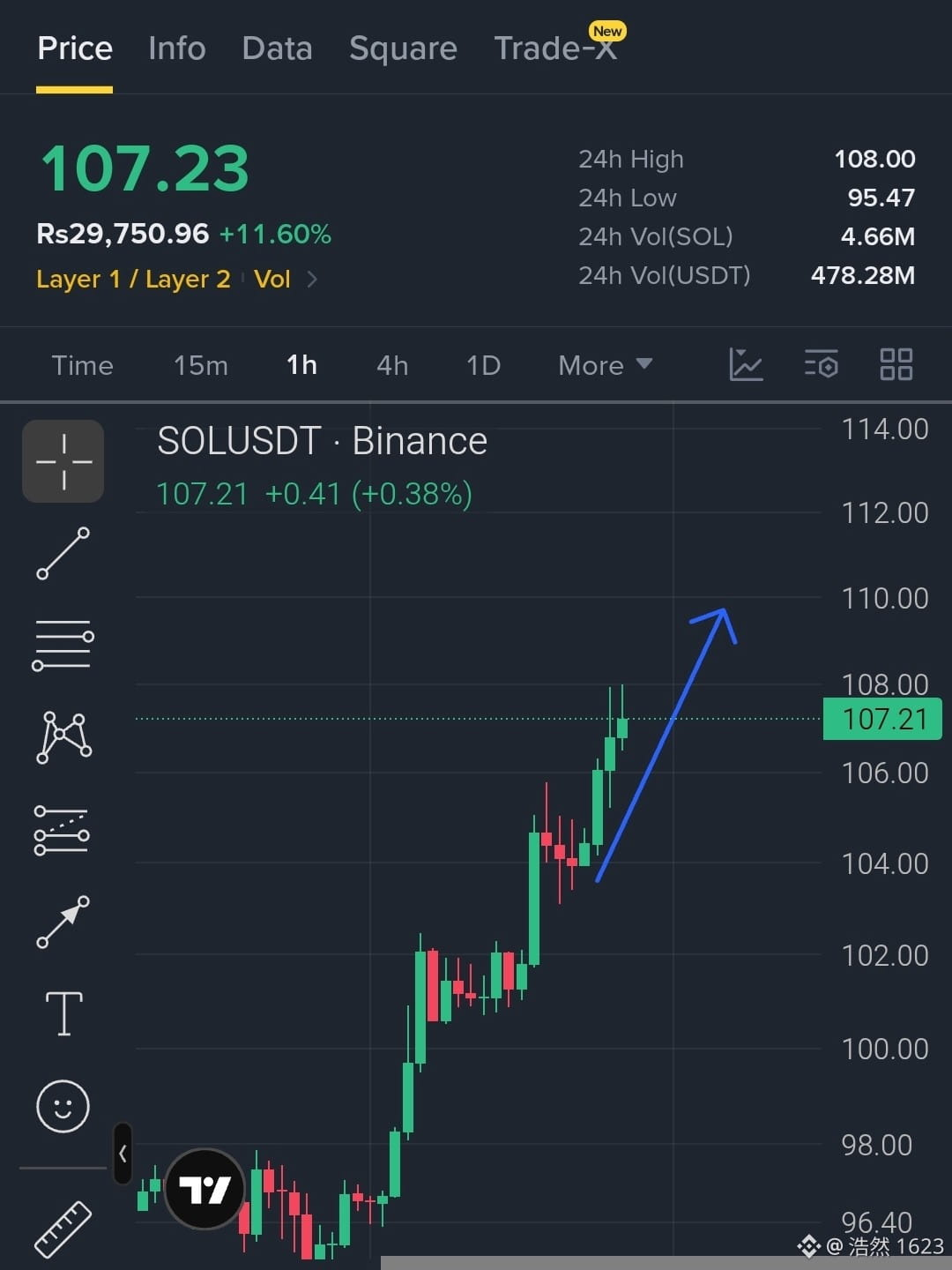Image resolution: width=952 pixels, height=1270 pixels.
Task: Expand the More intervals dropdown
Action: click(x=605, y=365)
